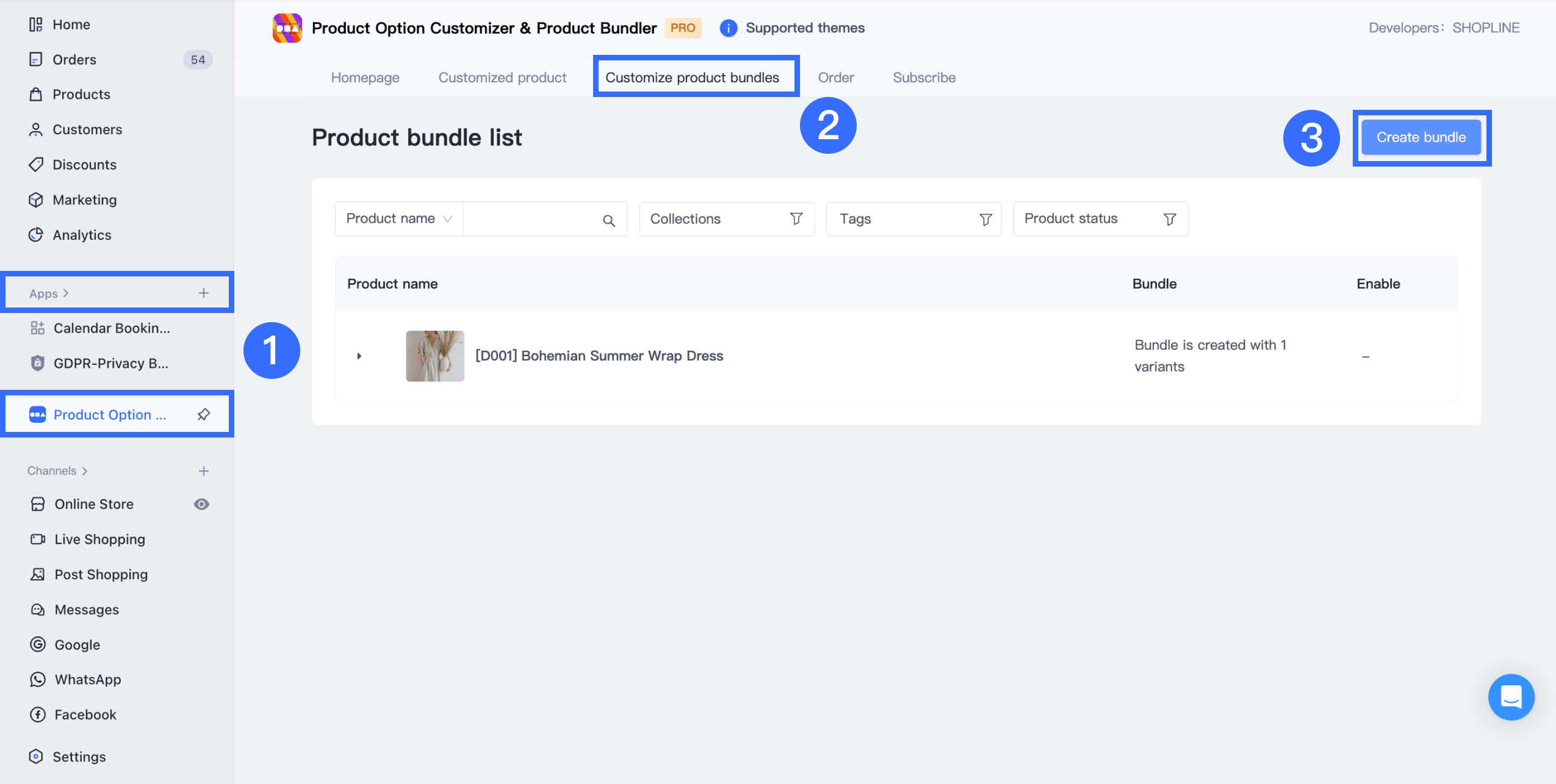This screenshot has height=784, width=1556.
Task: Preview Online Store with eye icon
Action: click(201, 504)
